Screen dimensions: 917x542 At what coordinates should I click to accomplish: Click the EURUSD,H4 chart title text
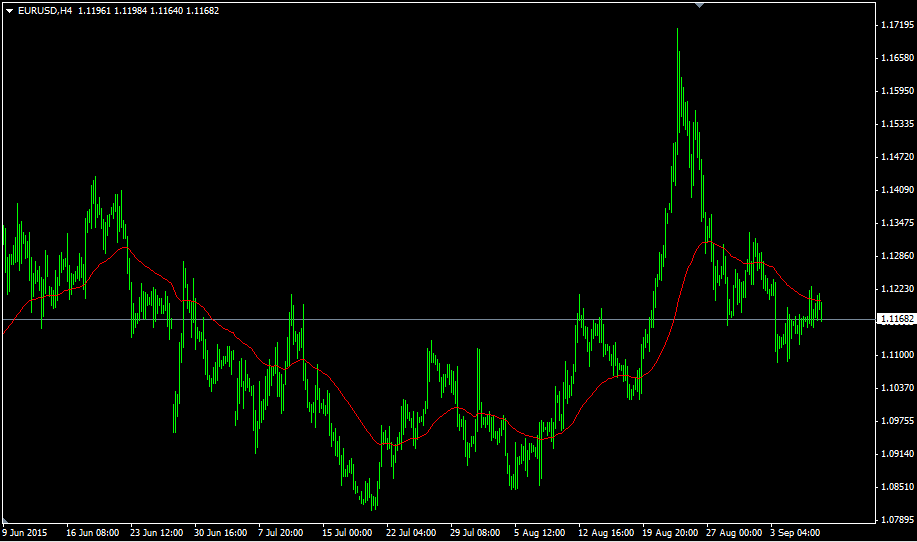coord(45,11)
